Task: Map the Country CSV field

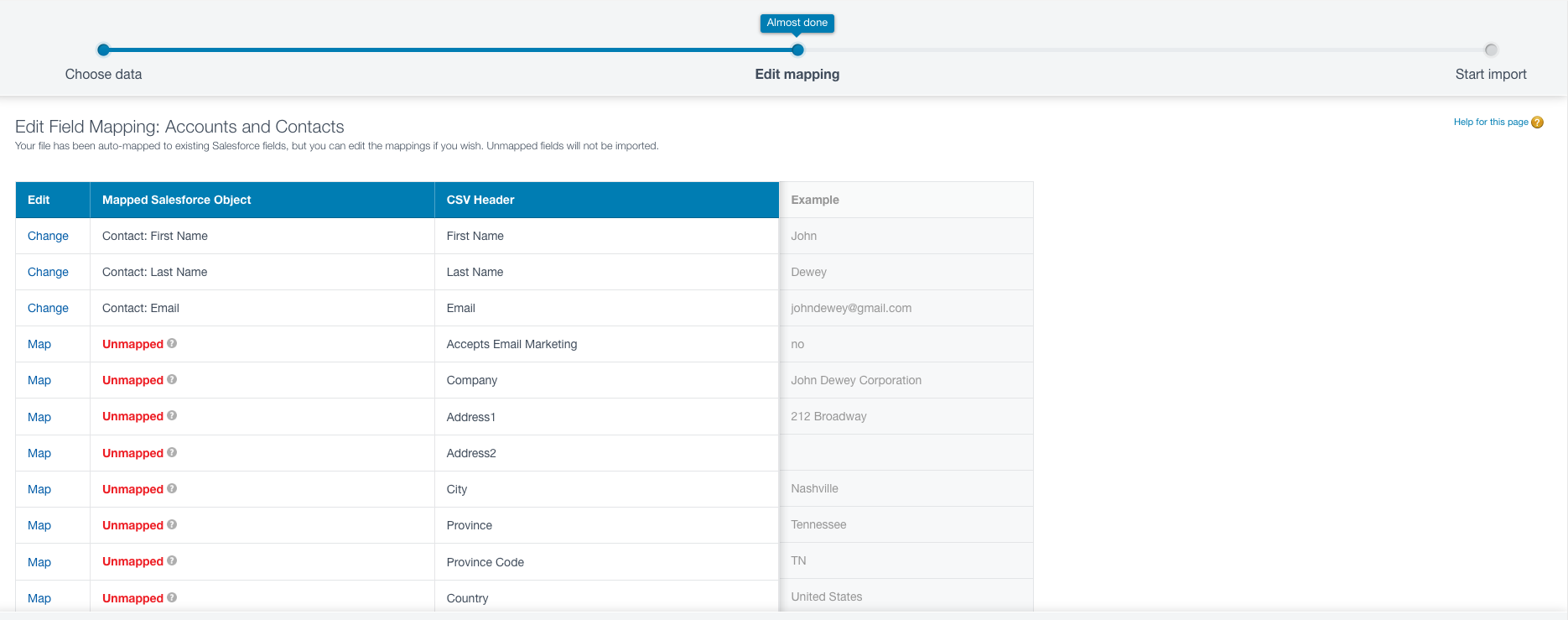Action: 39,598
